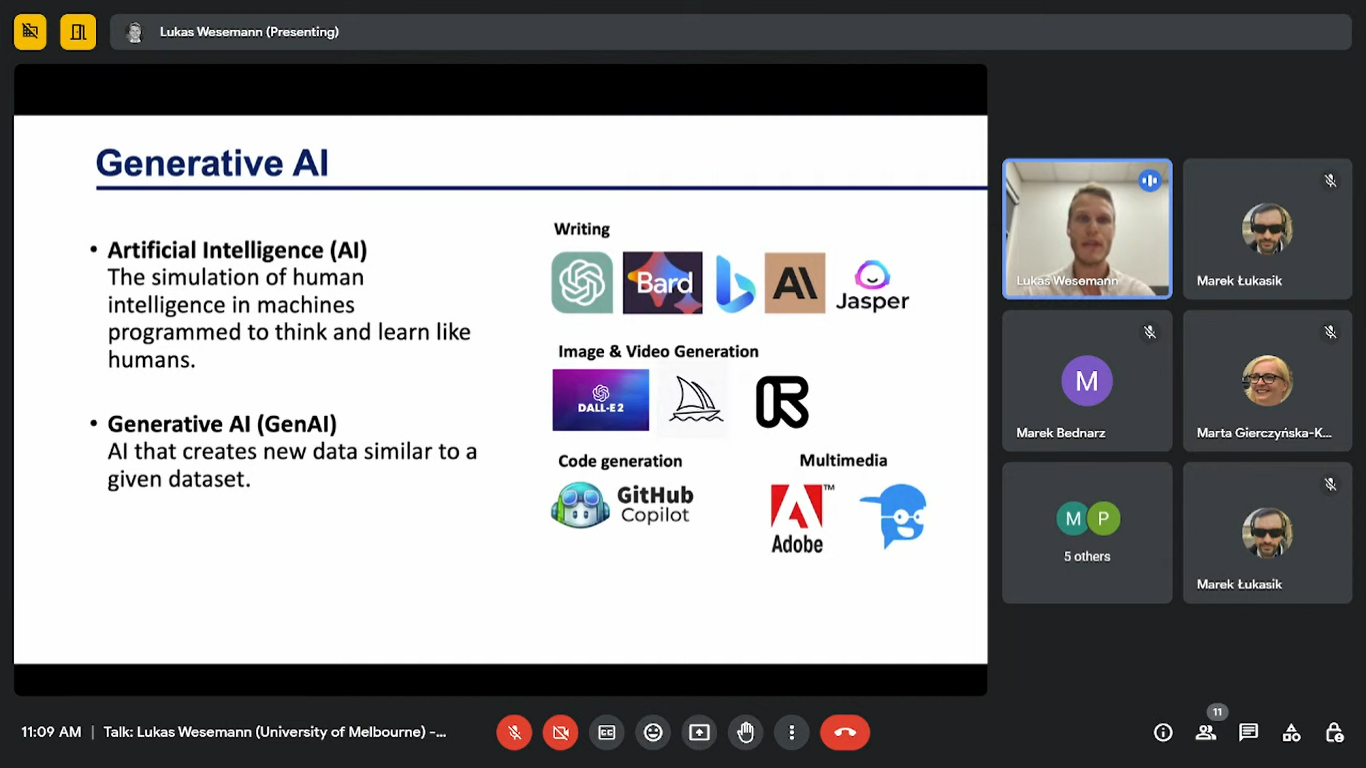Click the Present now screen share icon
Viewport: 1366px width, 768px height.
click(699, 733)
